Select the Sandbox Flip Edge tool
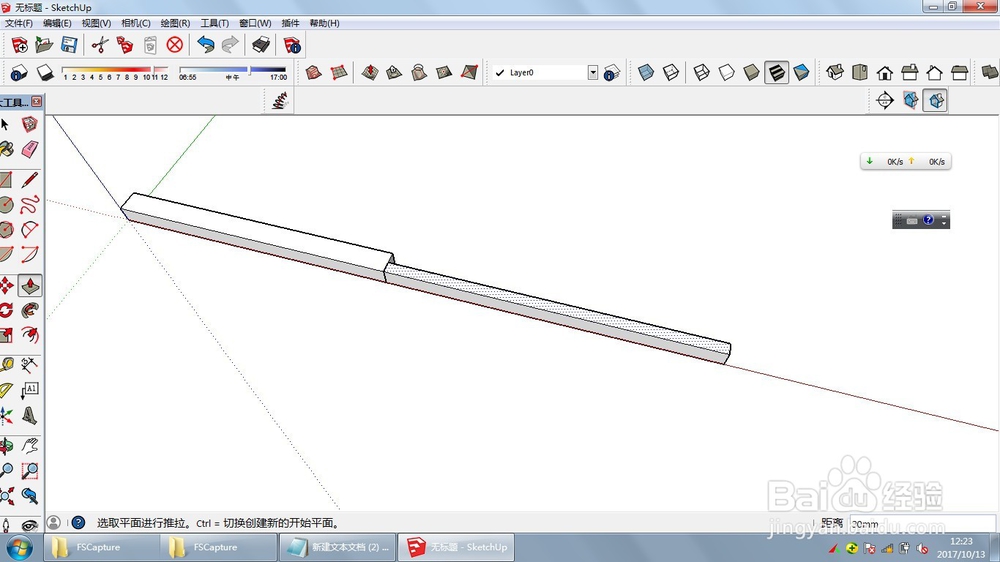 tap(469, 73)
